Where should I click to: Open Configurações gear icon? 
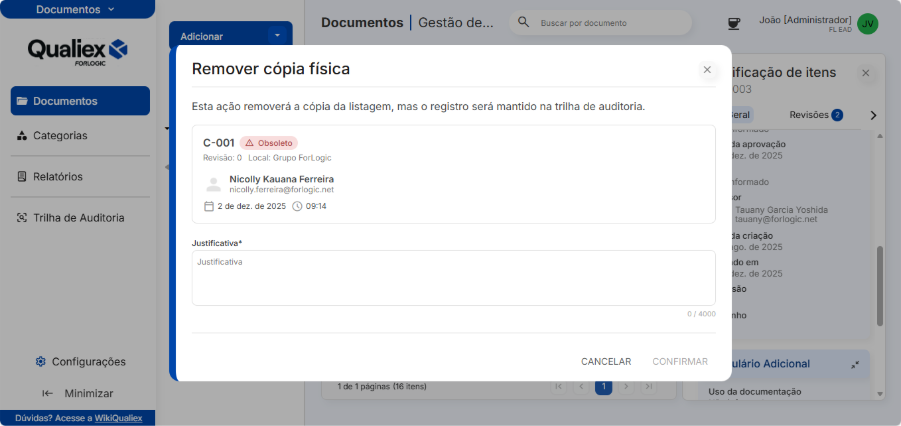41,361
